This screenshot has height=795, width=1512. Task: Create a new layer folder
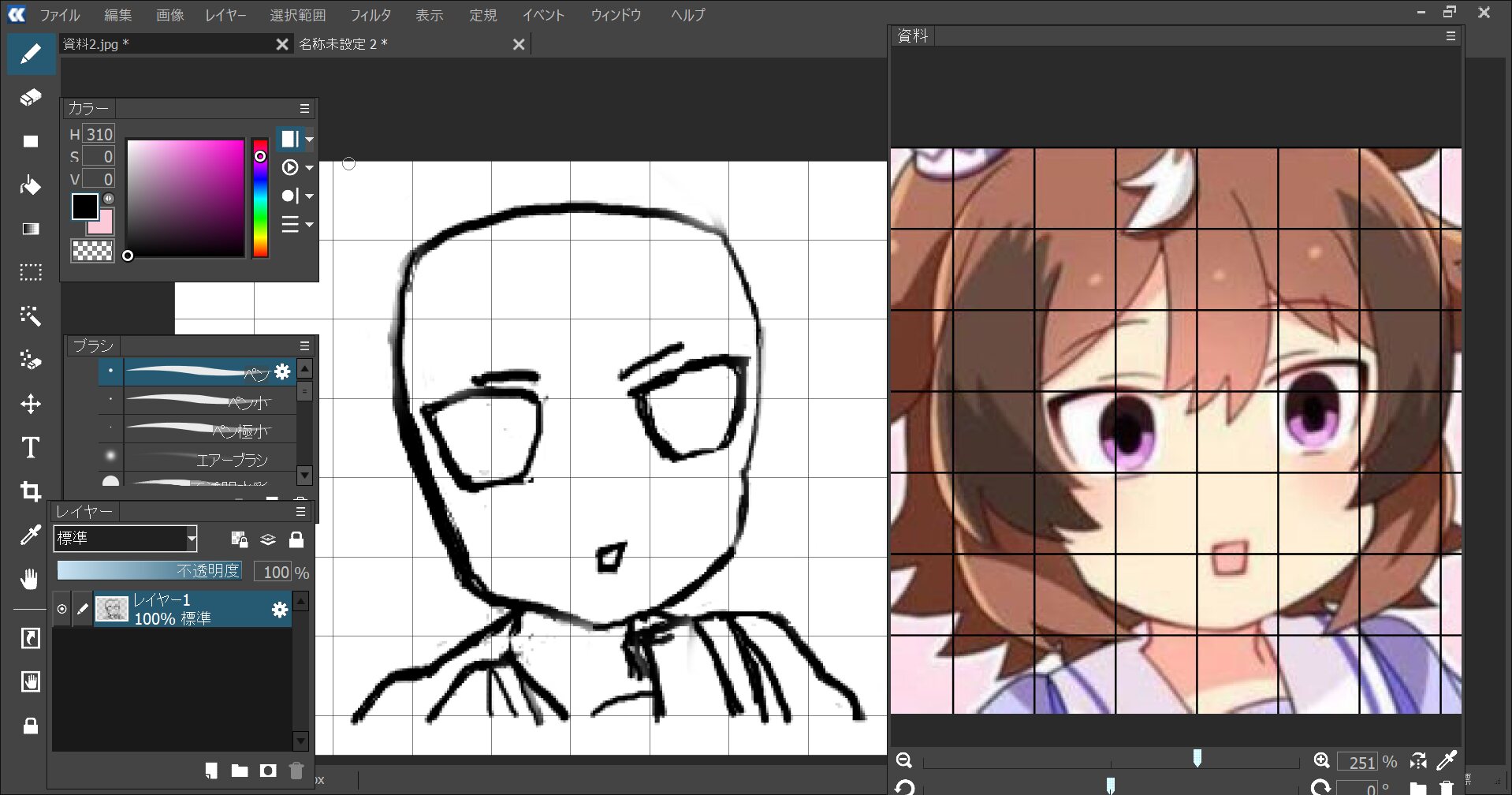(240, 771)
